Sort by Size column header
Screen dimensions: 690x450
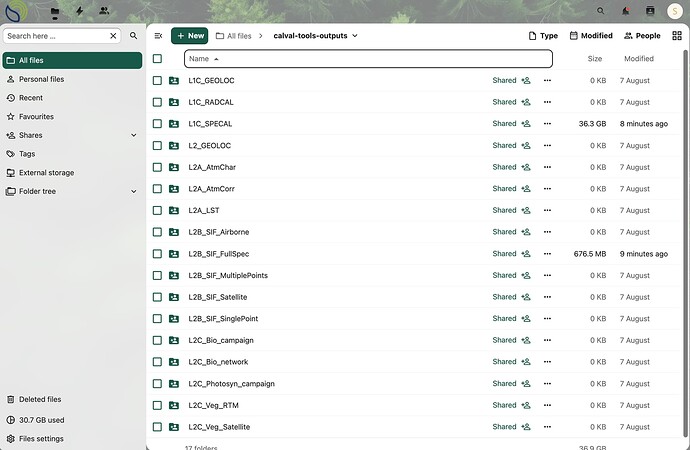point(595,59)
